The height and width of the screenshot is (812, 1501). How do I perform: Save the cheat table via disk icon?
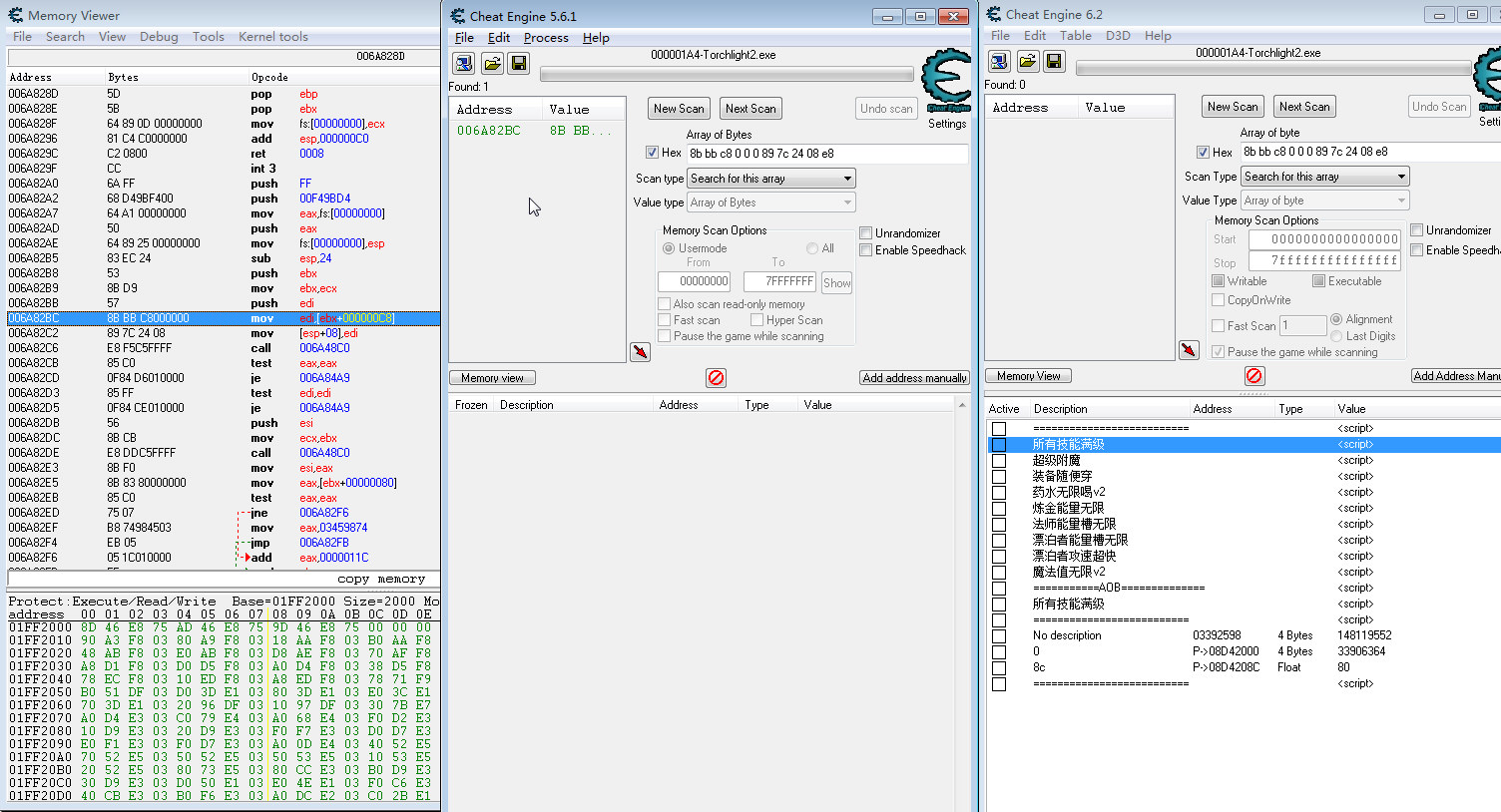(x=518, y=62)
